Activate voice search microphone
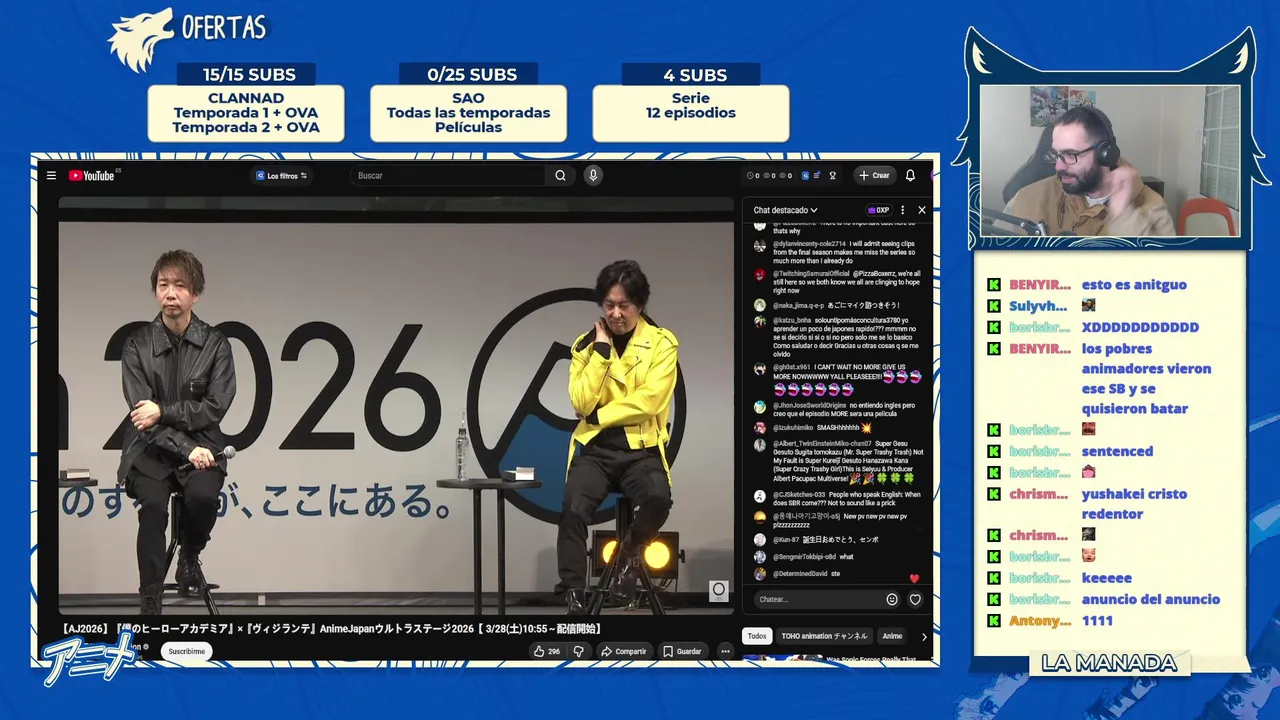 pyautogui.click(x=593, y=175)
